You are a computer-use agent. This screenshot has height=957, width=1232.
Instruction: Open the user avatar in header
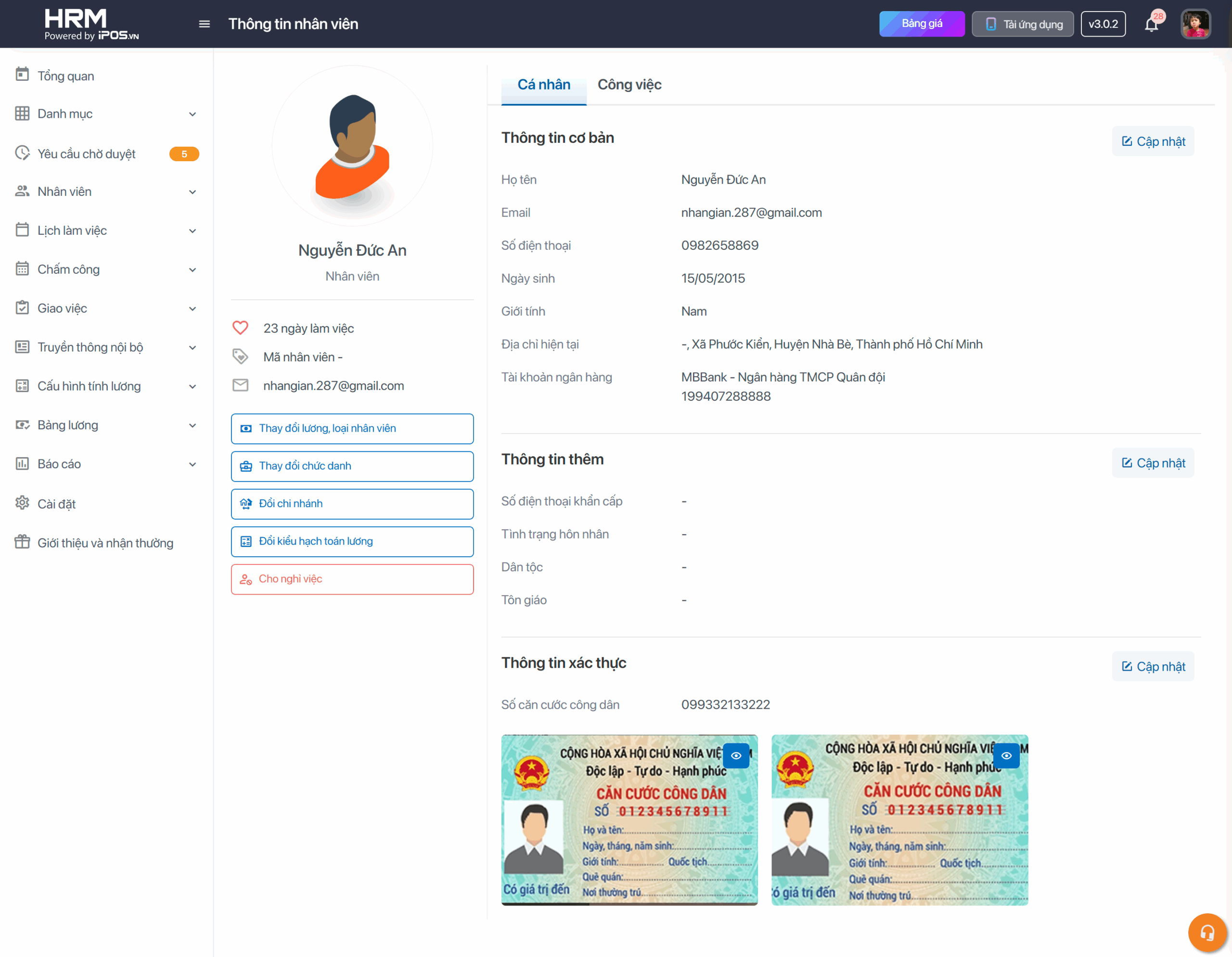tap(1195, 24)
